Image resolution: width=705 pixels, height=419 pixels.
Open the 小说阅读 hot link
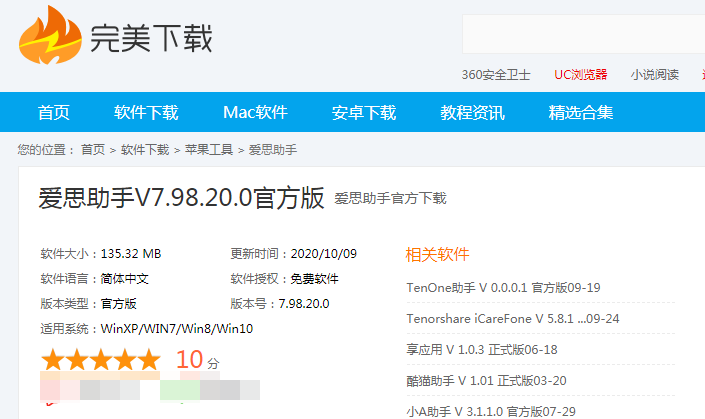tap(655, 75)
